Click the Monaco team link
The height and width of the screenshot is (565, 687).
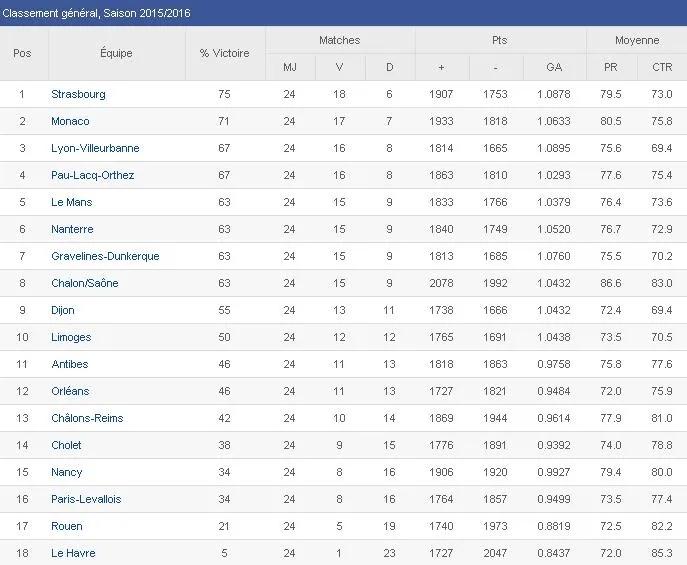[70, 121]
